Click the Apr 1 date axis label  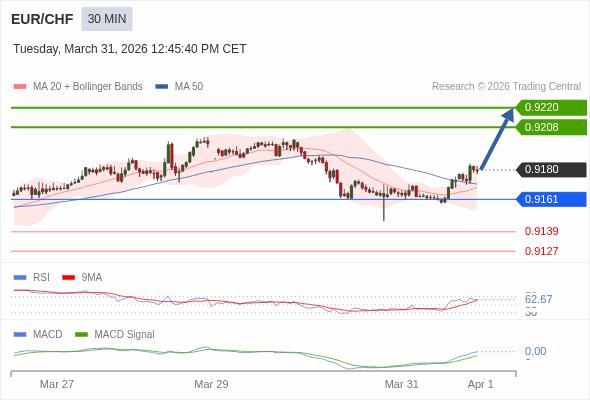(x=481, y=384)
